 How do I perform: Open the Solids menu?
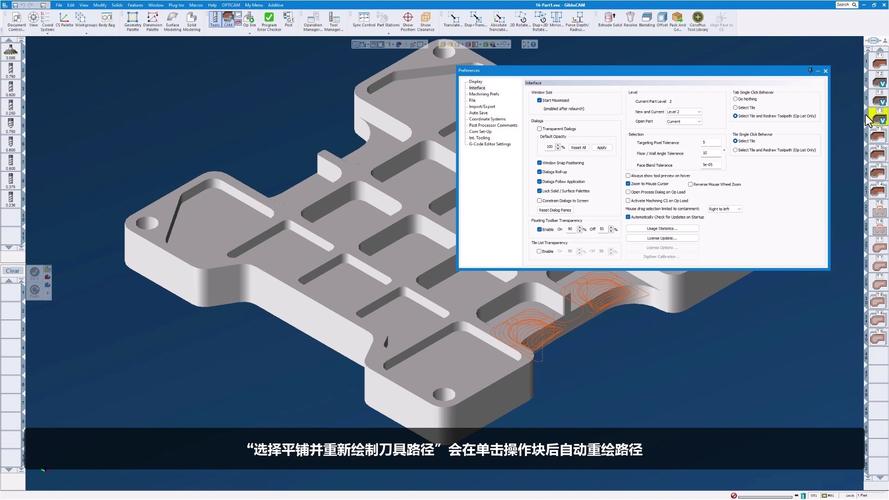[x=117, y=5]
